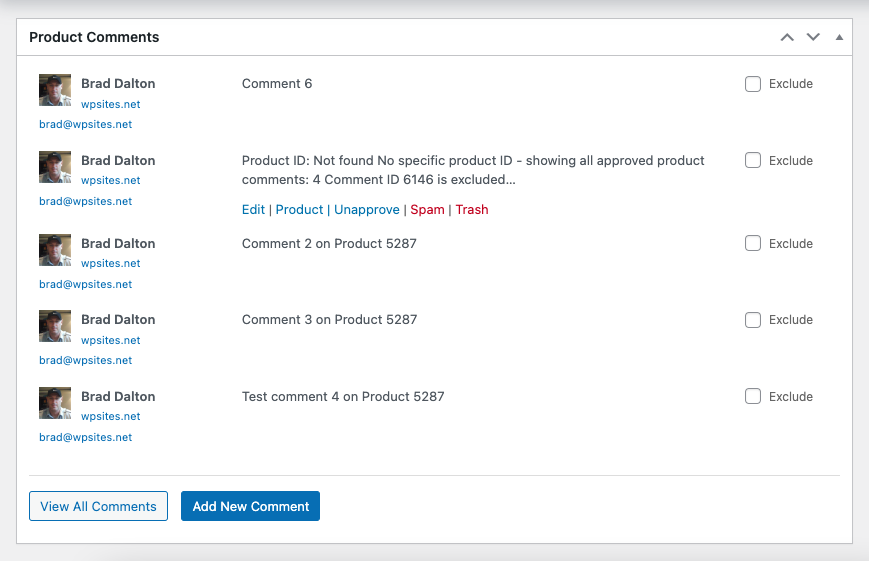Click brad@wpsites.net email for Comment 3
This screenshot has width=869, height=561.
pyautogui.click(x=85, y=360)
